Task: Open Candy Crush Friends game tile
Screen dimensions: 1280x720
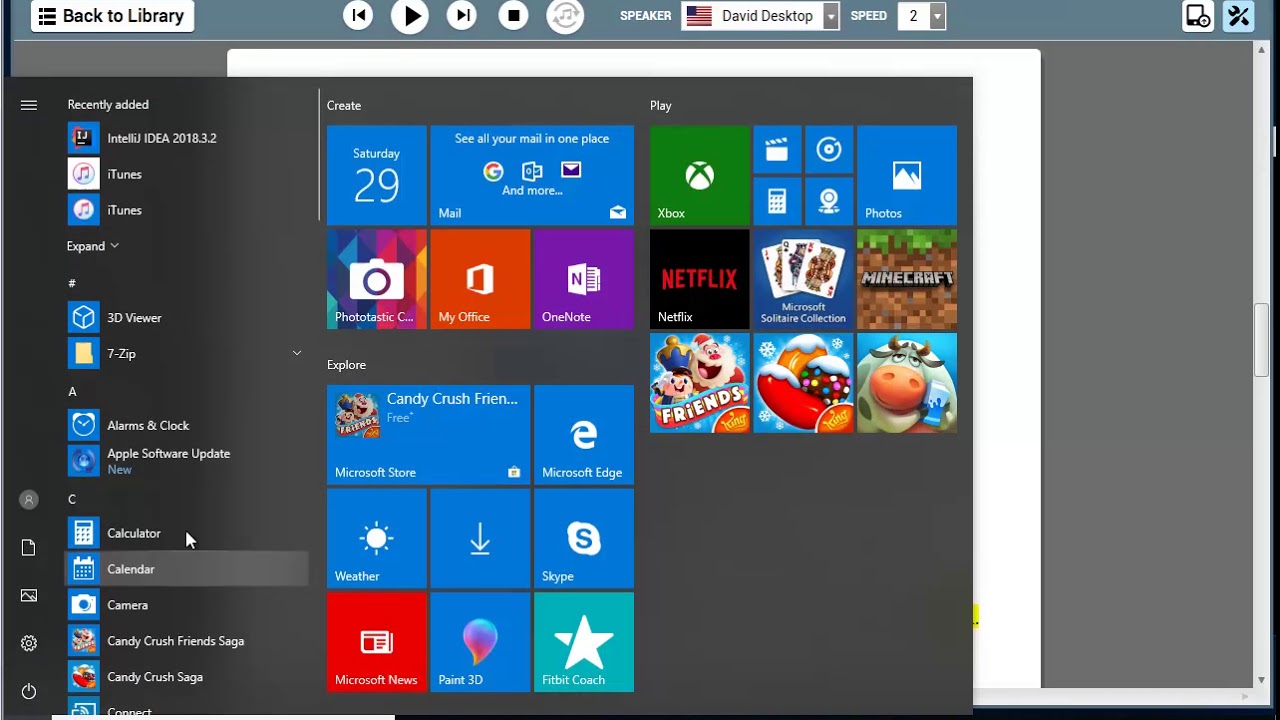Action: (699, 383)
